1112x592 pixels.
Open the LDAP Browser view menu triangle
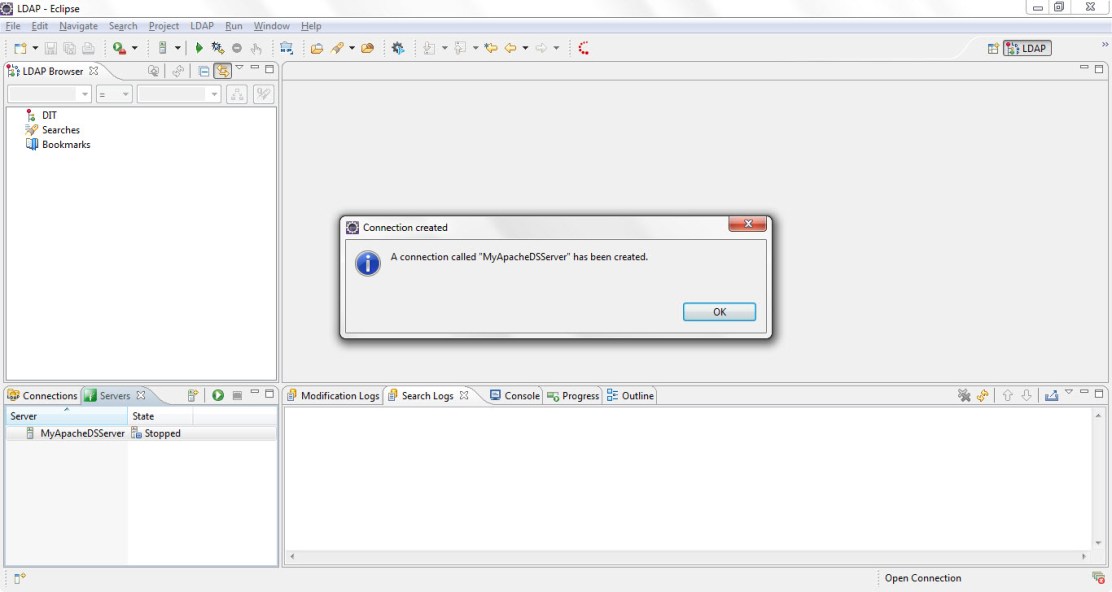point(240,69)
